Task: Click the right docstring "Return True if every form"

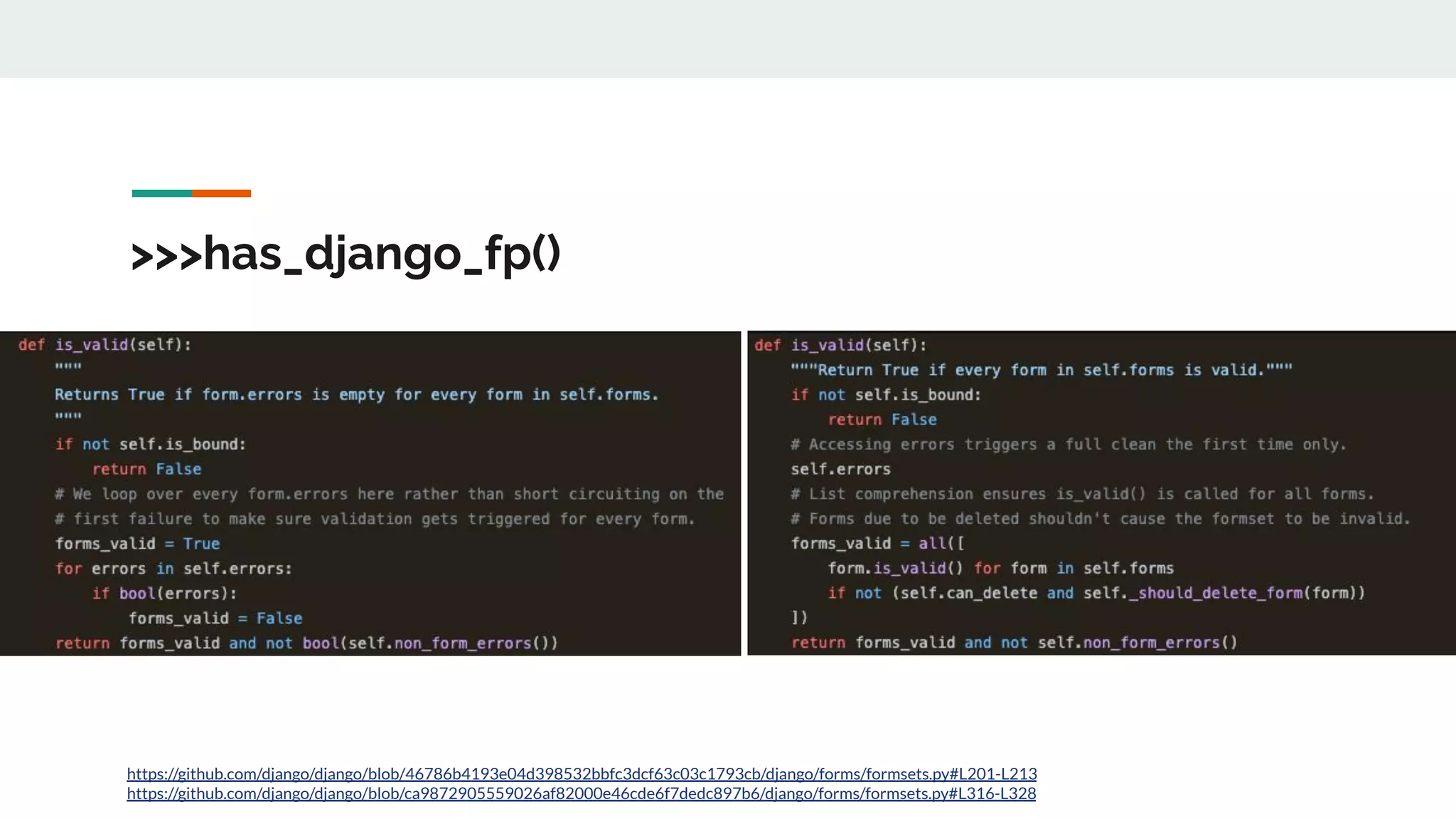Action: click(1042, 370)
